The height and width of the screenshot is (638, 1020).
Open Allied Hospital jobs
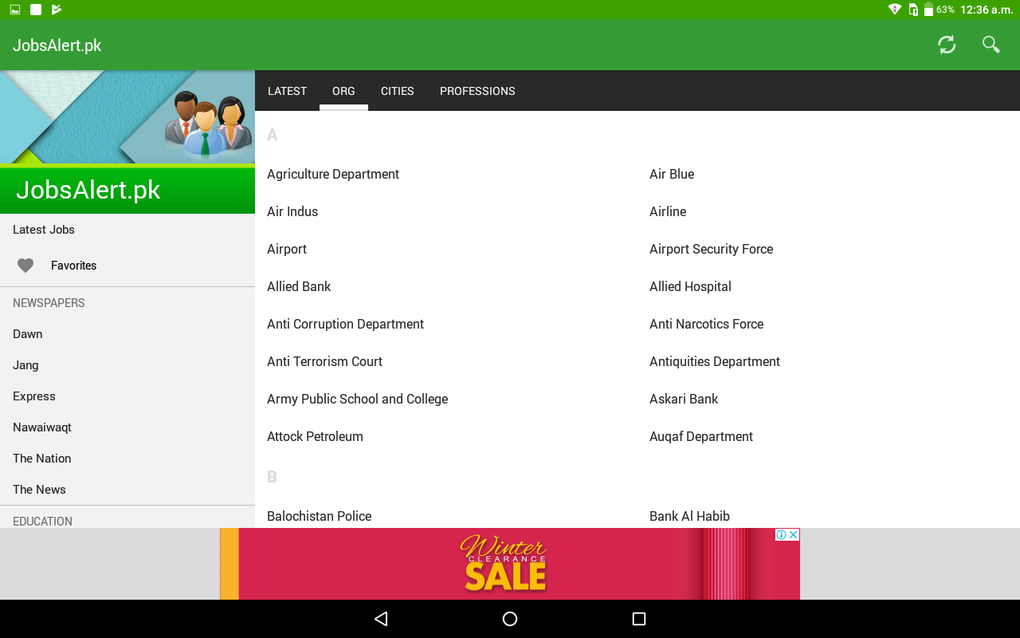click(690, 287)
